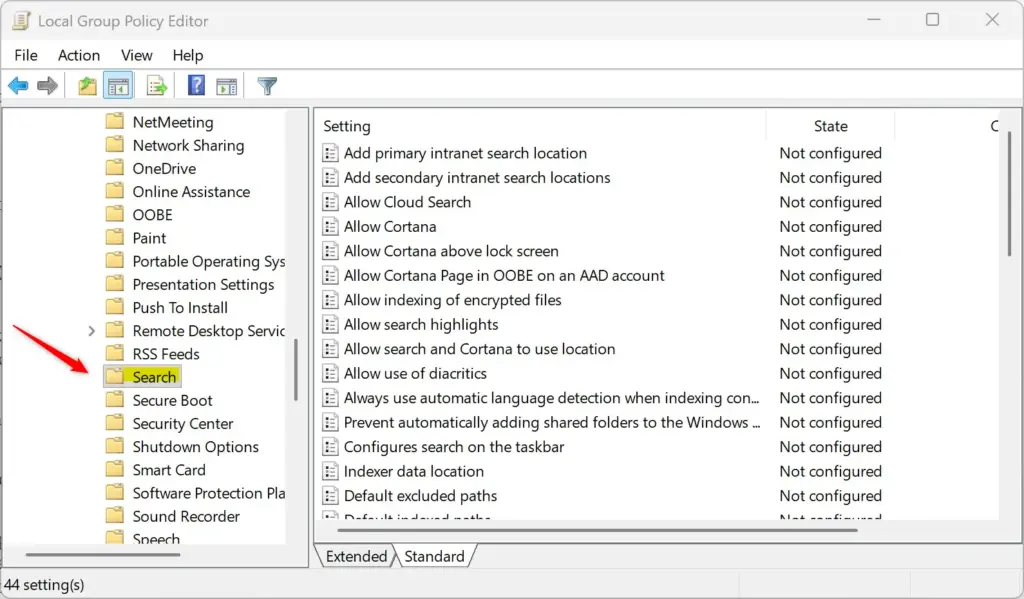Select Push To Install in the tree

[x=180, y=308]
